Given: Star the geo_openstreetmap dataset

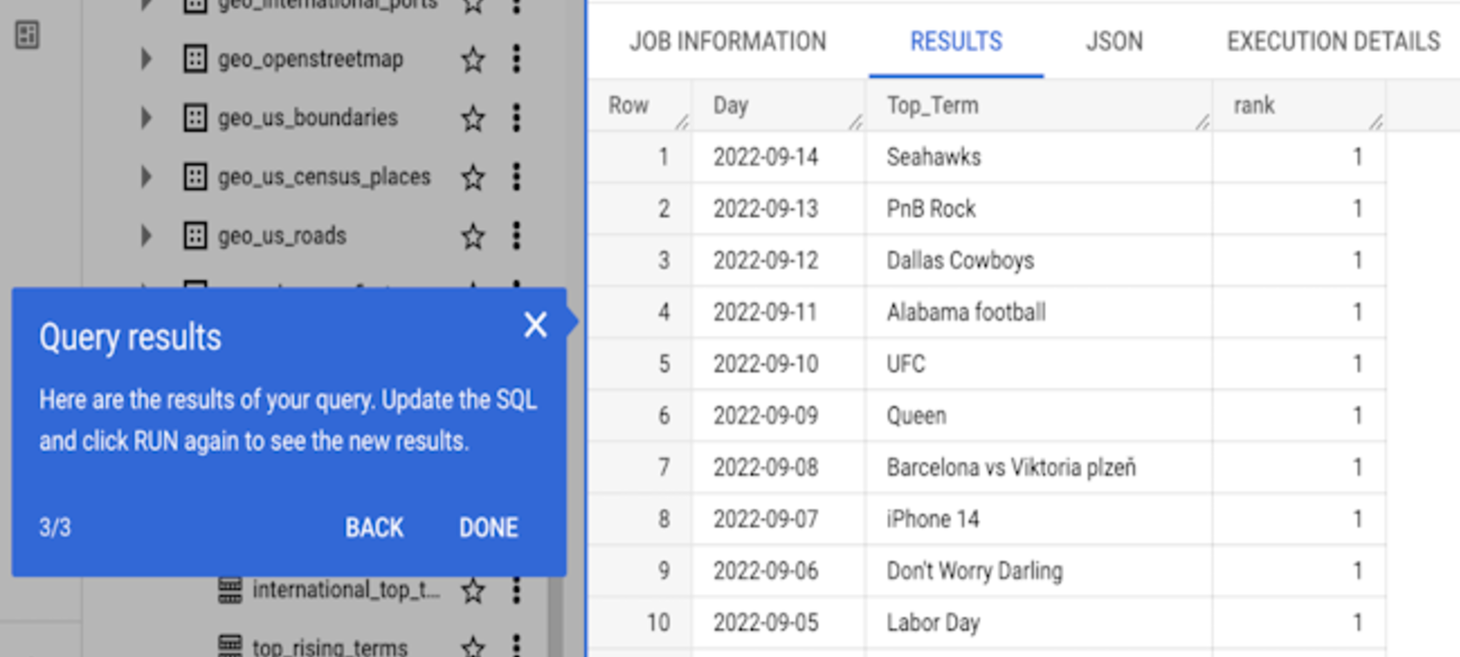Looking at the screenshot, I should [473, 59].
